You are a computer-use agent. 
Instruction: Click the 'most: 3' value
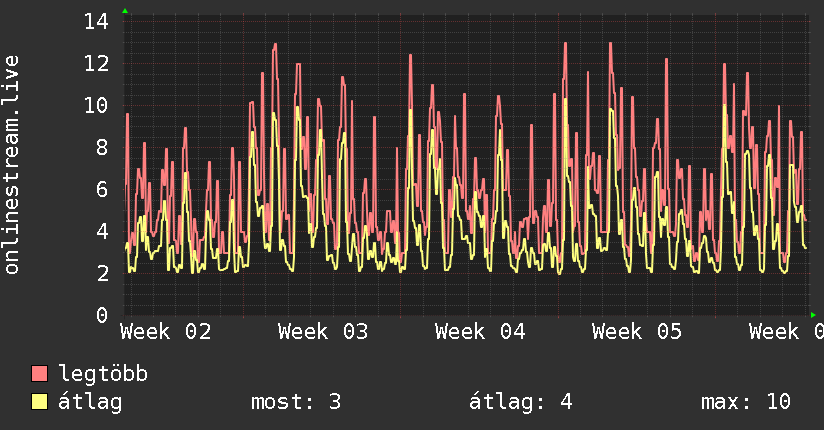click(296, 402)
